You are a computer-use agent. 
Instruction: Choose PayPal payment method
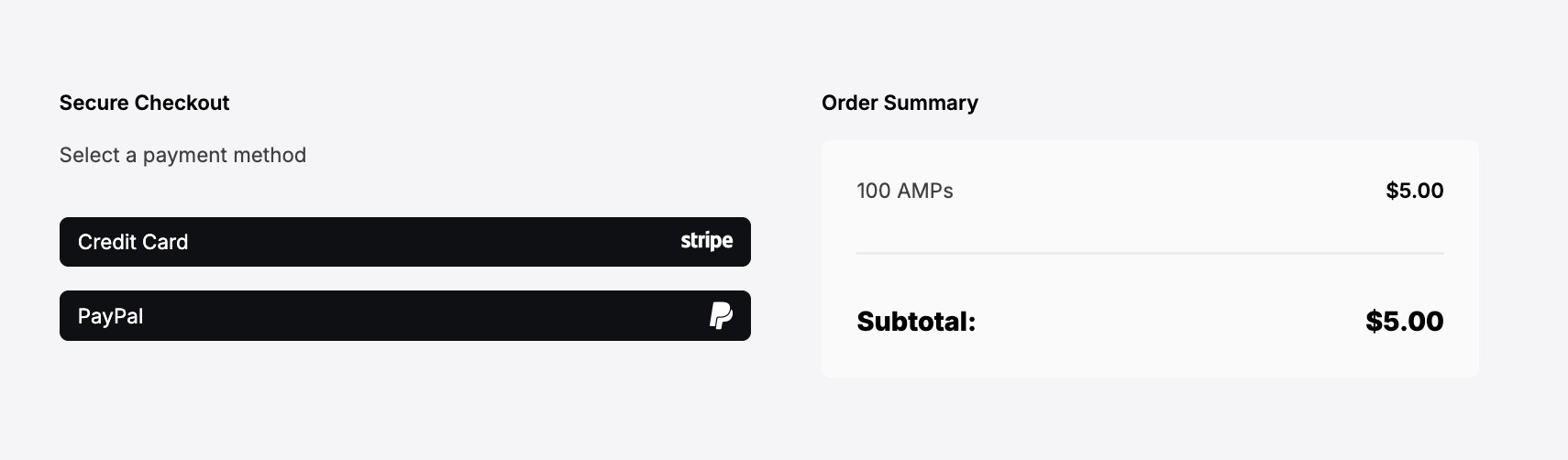405,315
